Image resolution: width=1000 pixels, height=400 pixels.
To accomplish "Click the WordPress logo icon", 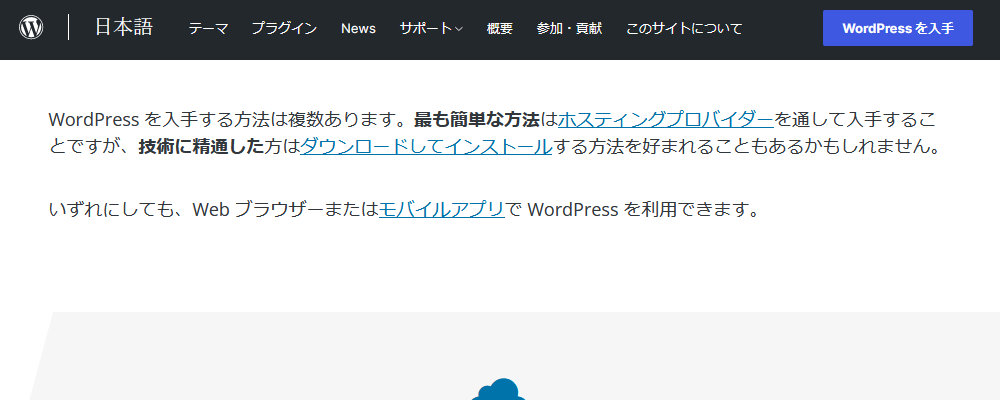I will point(31,27).
